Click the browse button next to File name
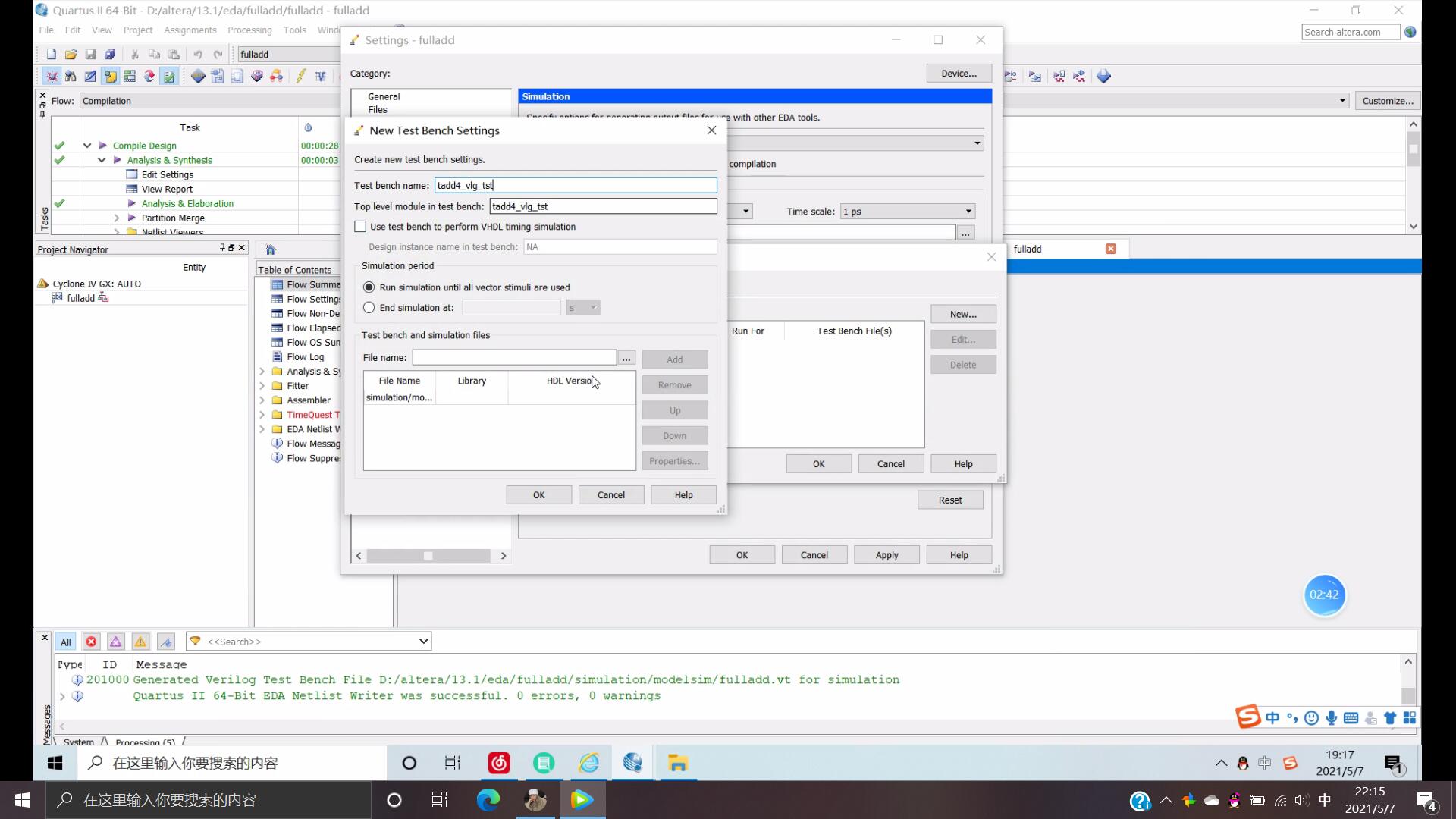 click(627, 359)
